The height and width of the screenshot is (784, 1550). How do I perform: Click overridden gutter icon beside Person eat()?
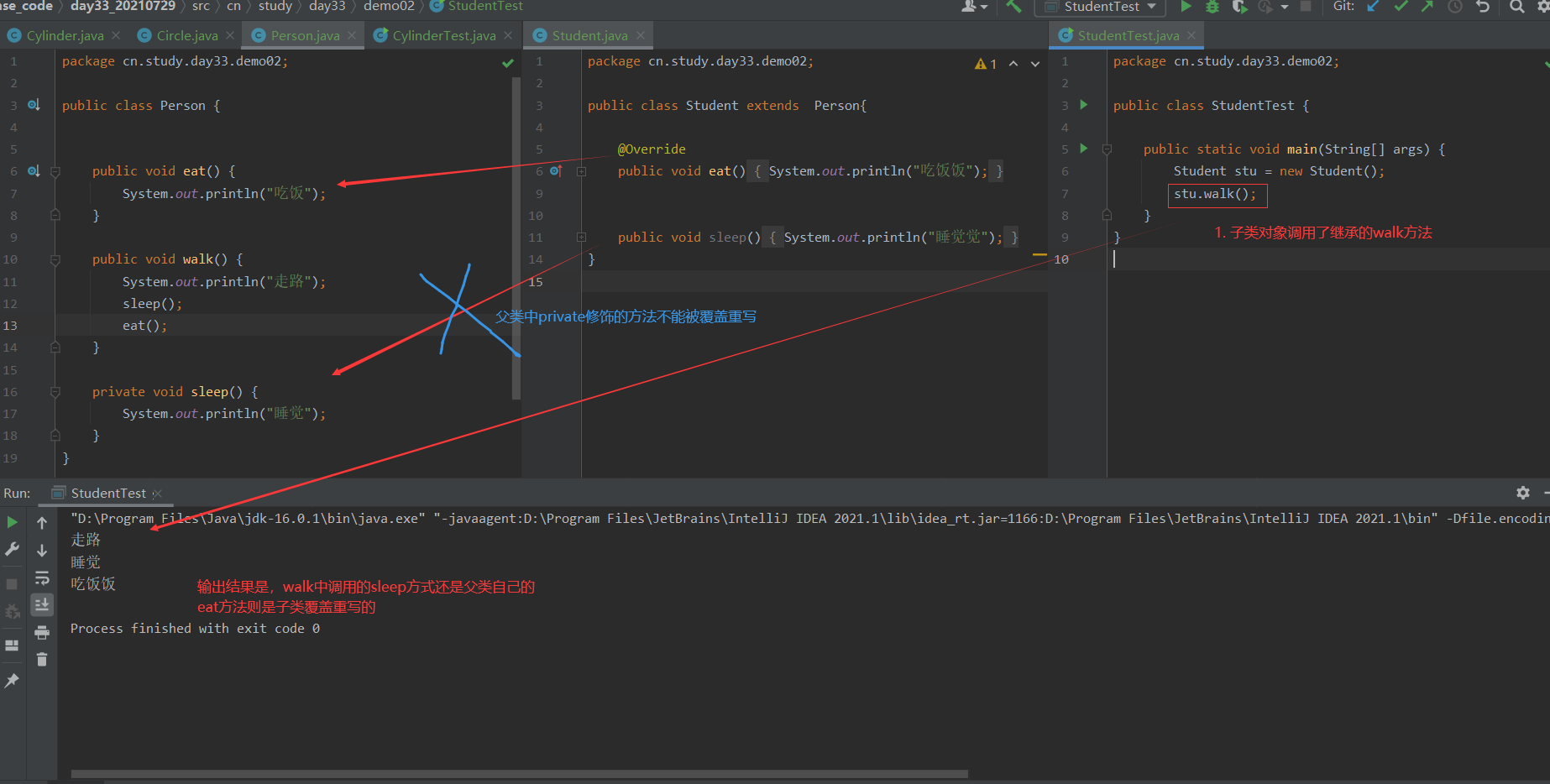[34, 170]
